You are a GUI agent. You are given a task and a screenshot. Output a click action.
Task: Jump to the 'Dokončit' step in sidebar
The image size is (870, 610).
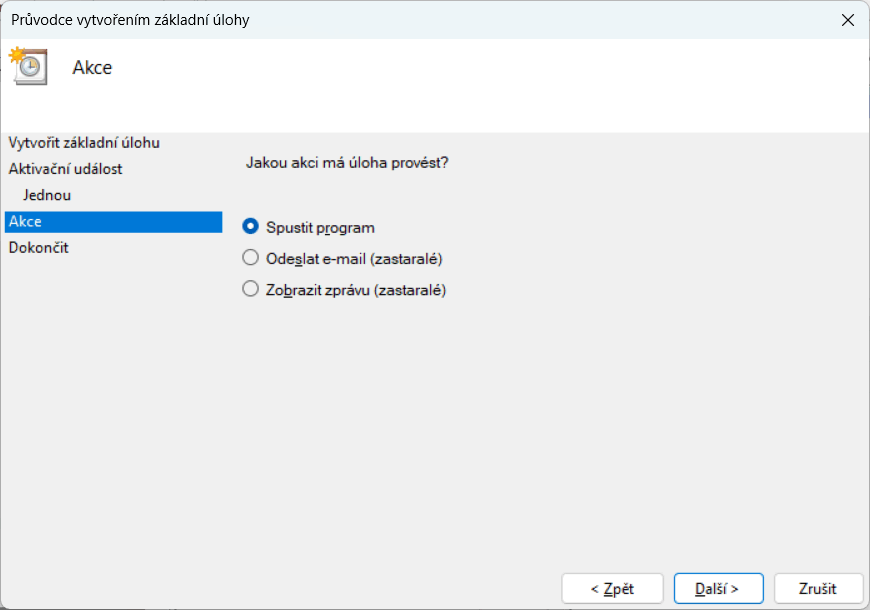39,247
